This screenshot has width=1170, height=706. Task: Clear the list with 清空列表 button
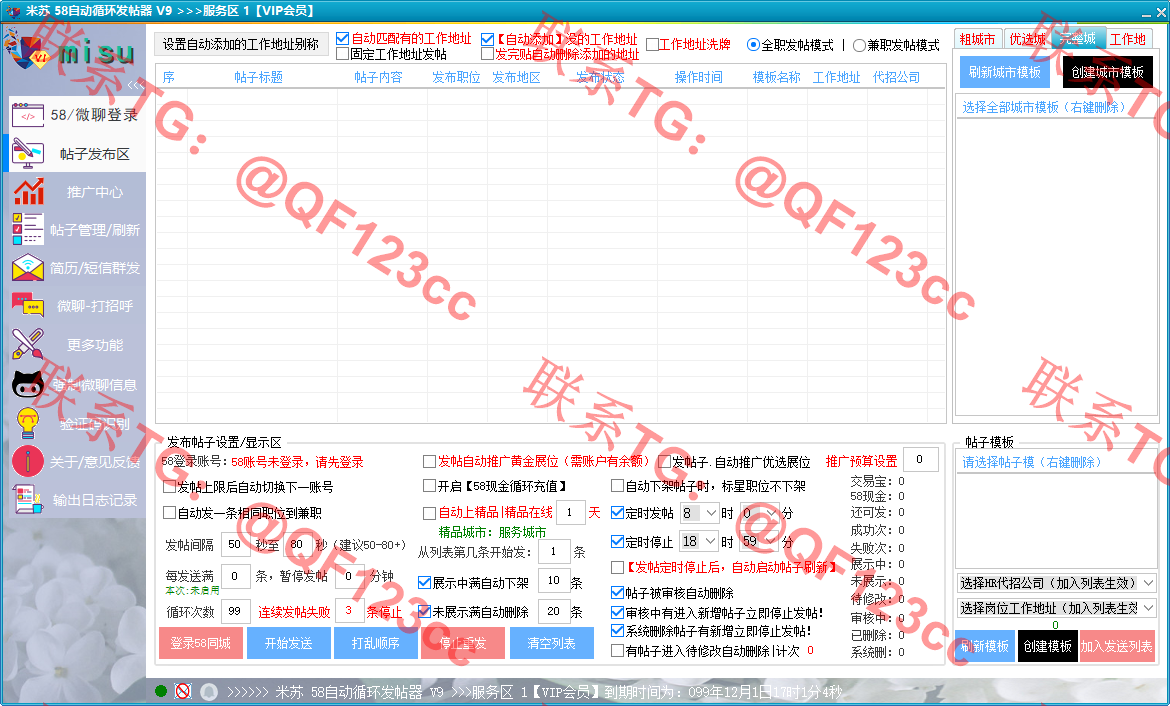551,643
